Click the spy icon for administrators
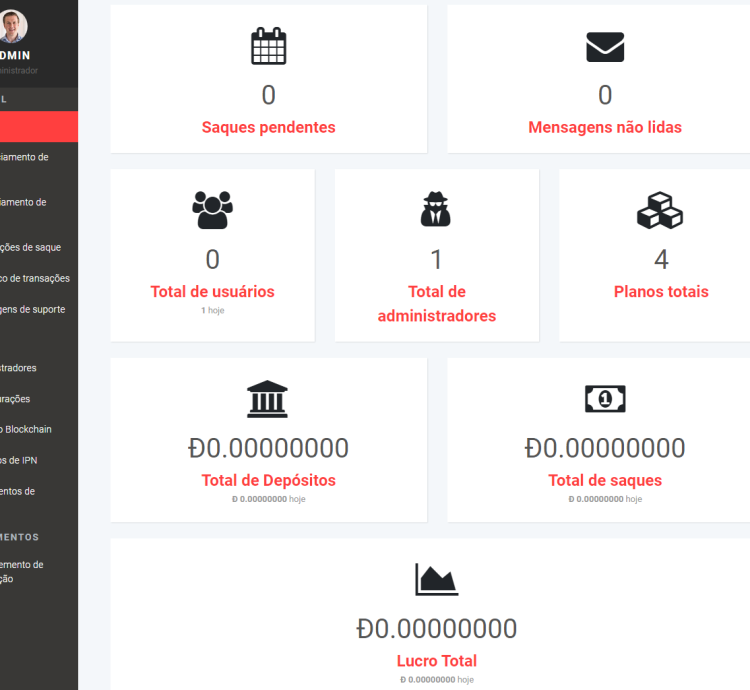The width and height of the screenshot is (750, 690). click(436, 209)
